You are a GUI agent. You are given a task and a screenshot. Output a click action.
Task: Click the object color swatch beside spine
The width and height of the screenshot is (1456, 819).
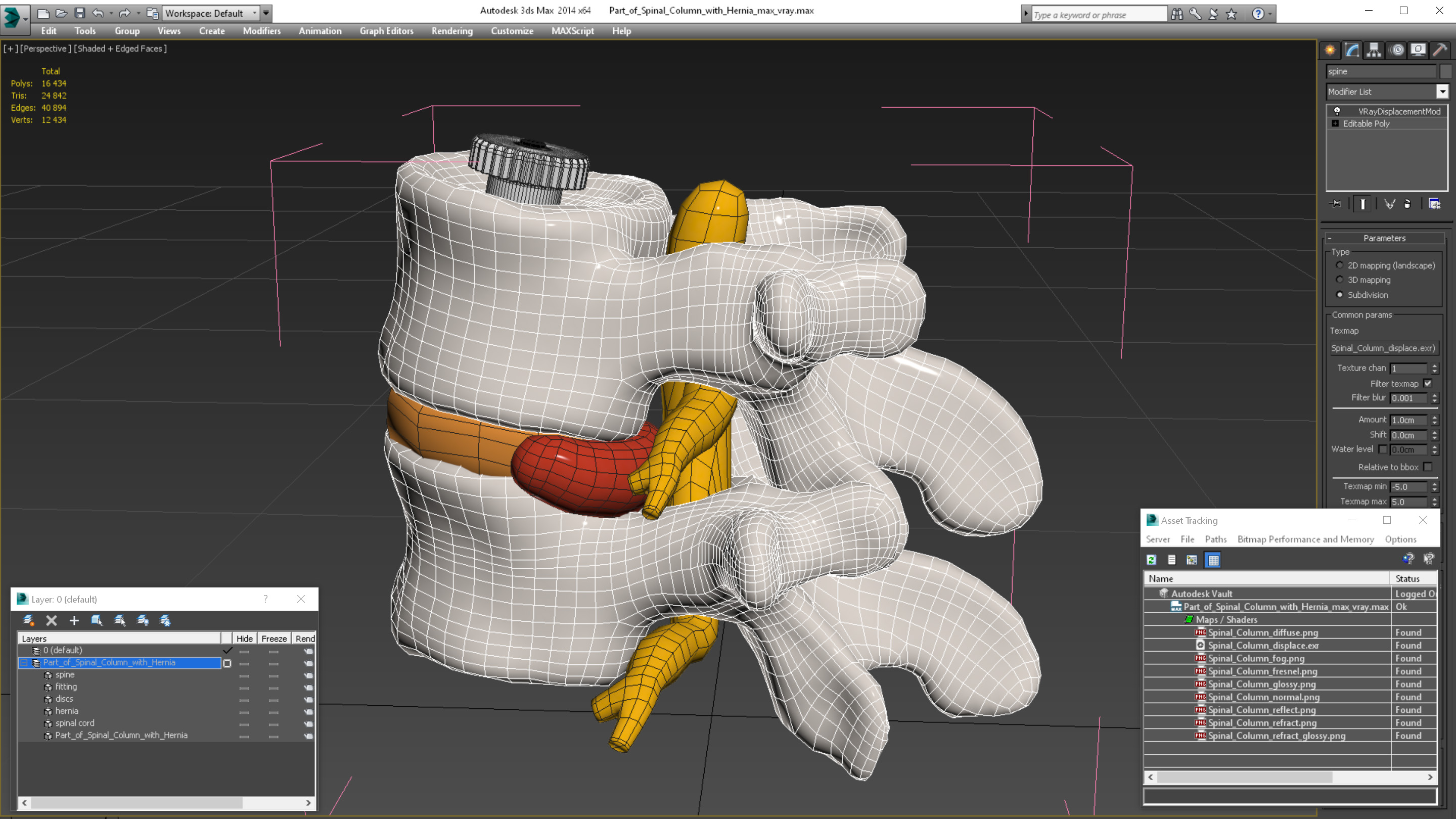tap(1445, 71)
